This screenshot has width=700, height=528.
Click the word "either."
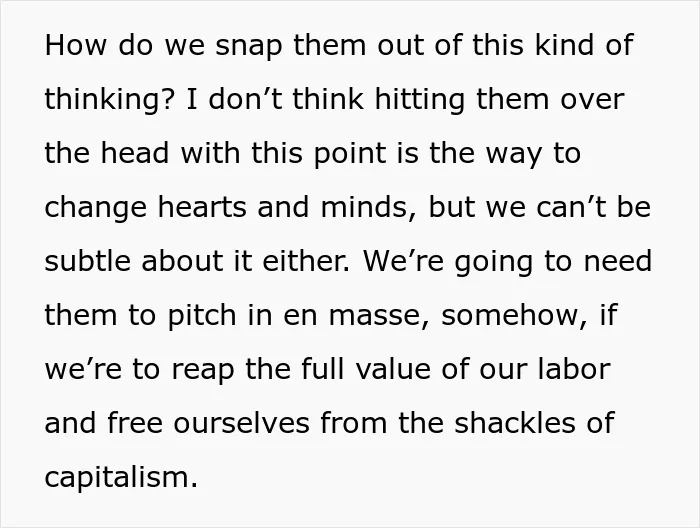306,261
